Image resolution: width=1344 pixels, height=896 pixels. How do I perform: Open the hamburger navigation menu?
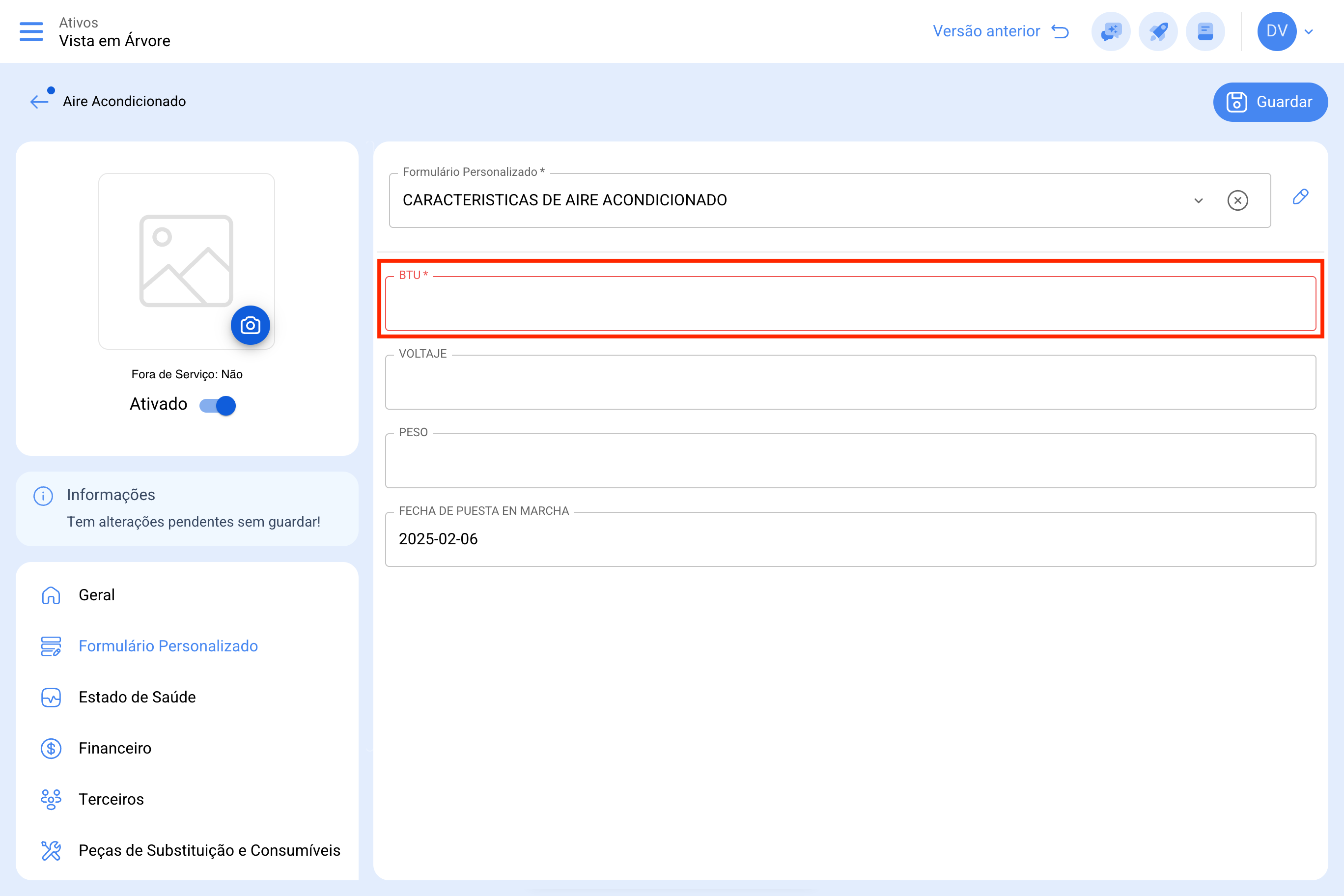point(31,31)
